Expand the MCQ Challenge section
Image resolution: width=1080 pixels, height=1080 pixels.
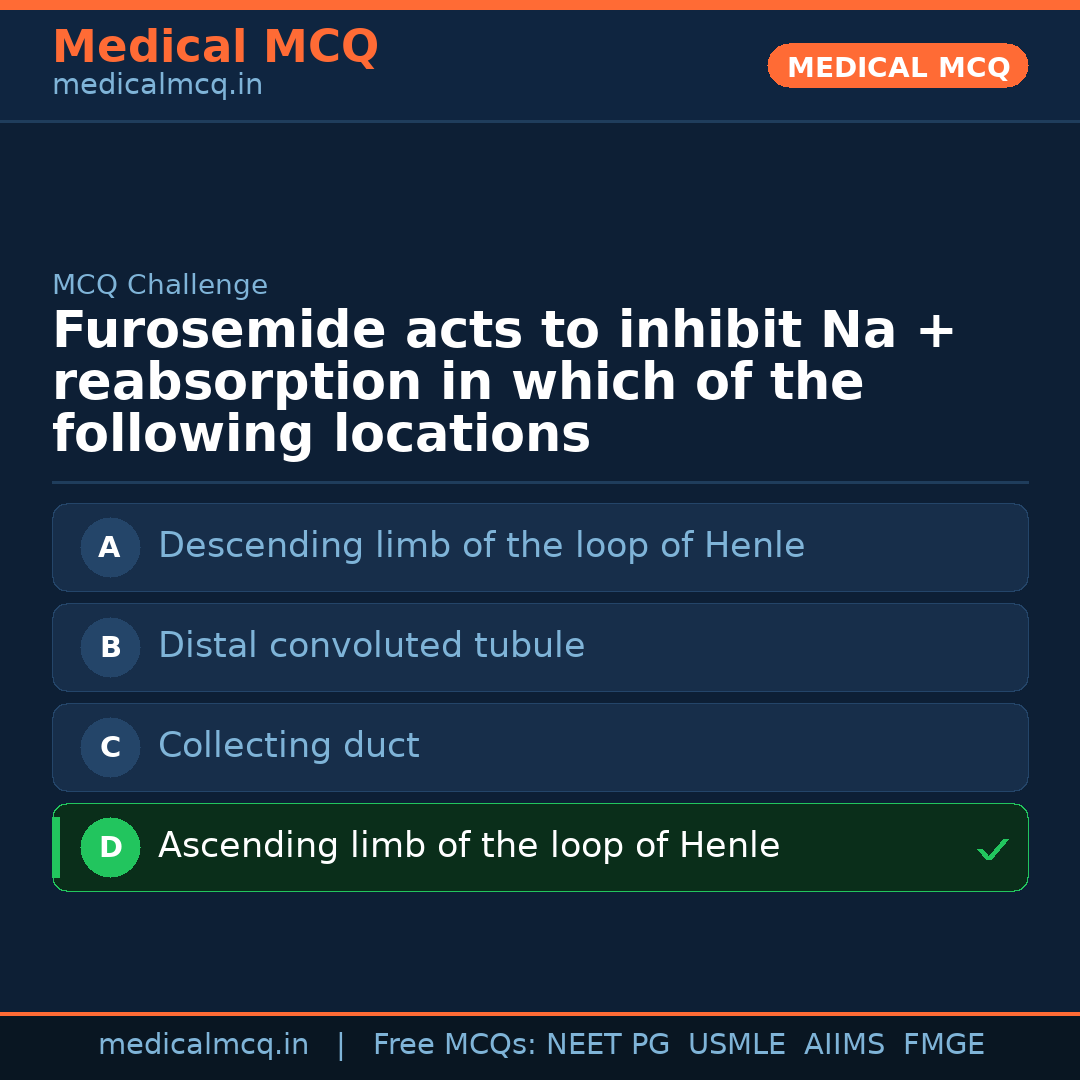[159, 284]
